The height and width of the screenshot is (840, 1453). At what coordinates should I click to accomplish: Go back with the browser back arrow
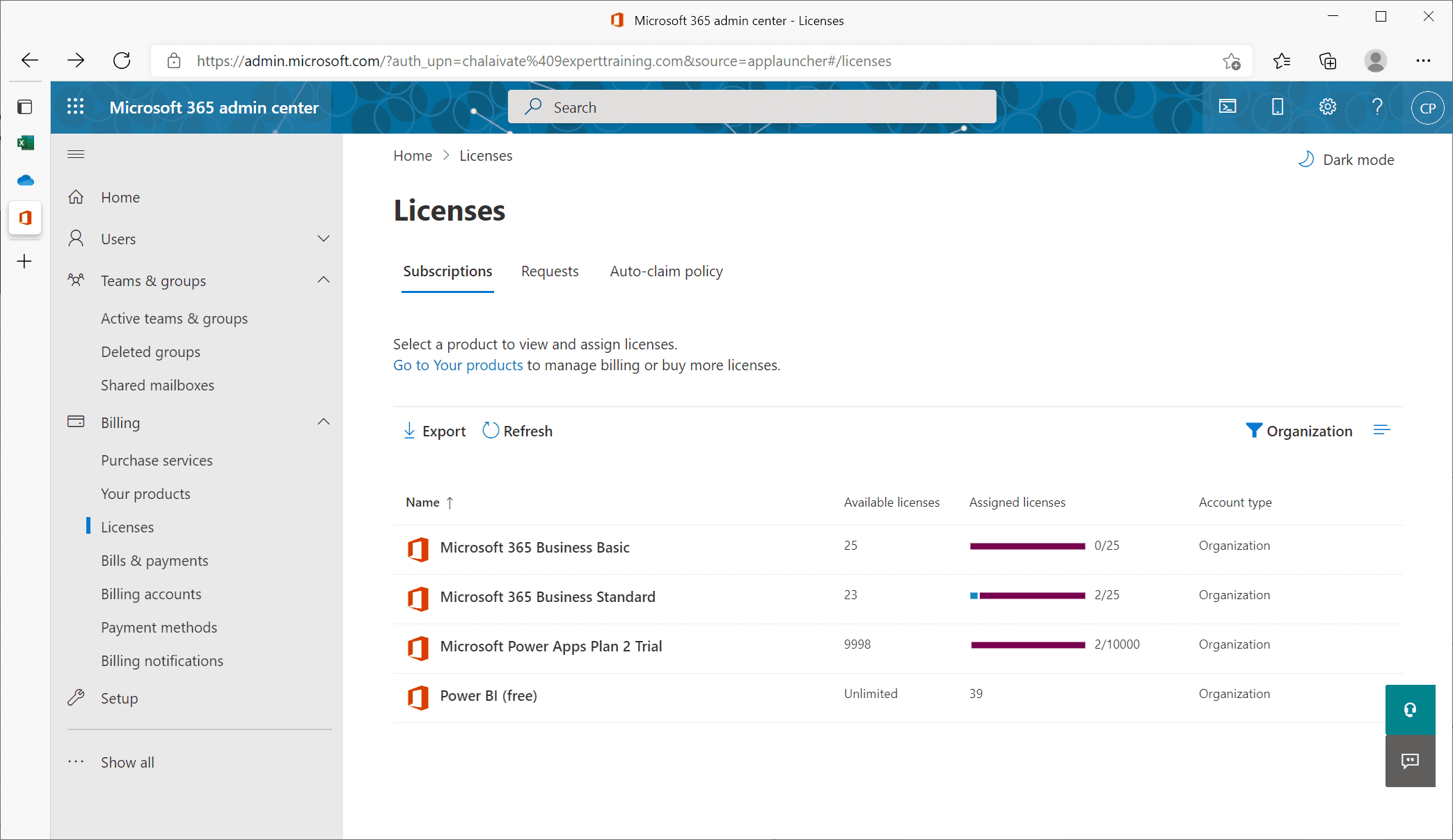(30, 61)
